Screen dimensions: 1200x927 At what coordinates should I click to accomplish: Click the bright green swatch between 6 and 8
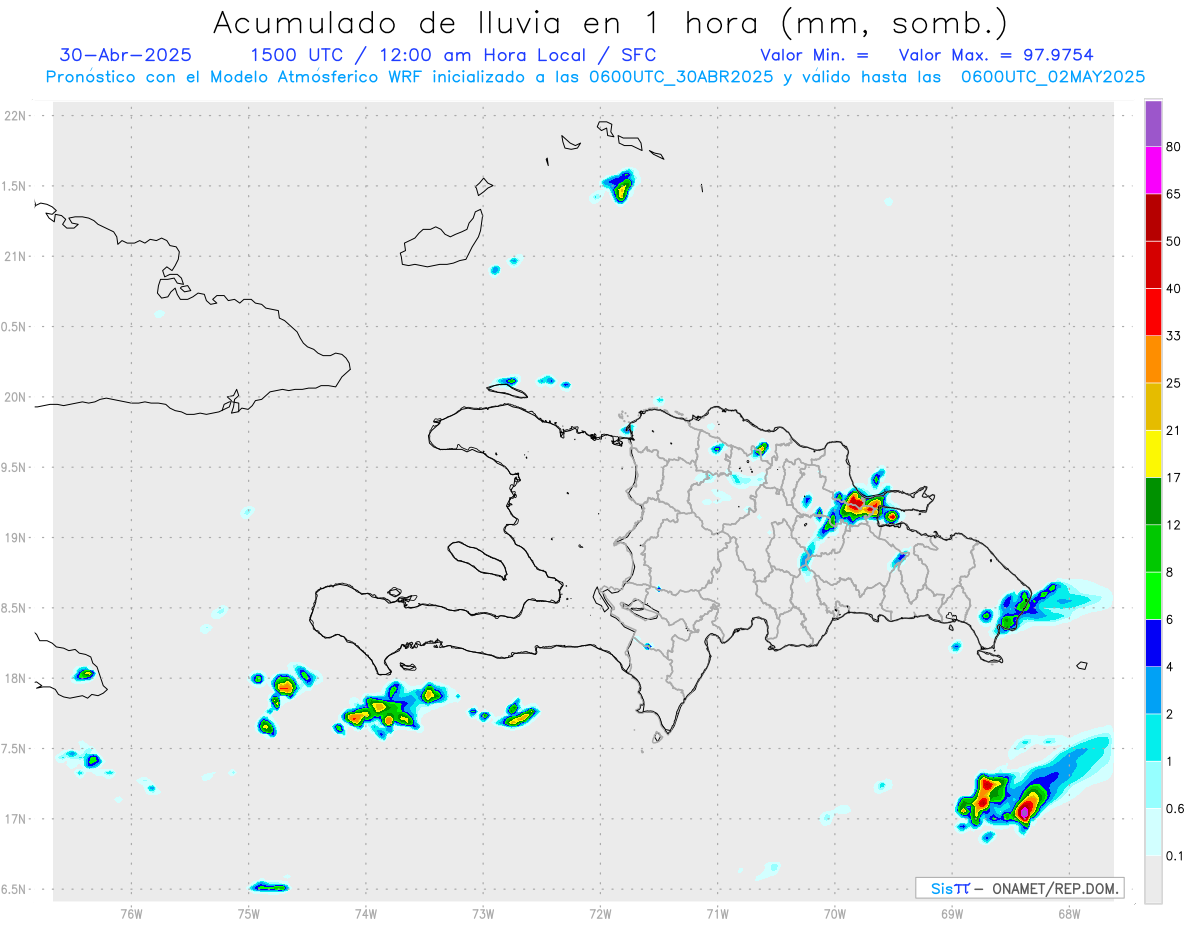click(x=1153, y=596)
